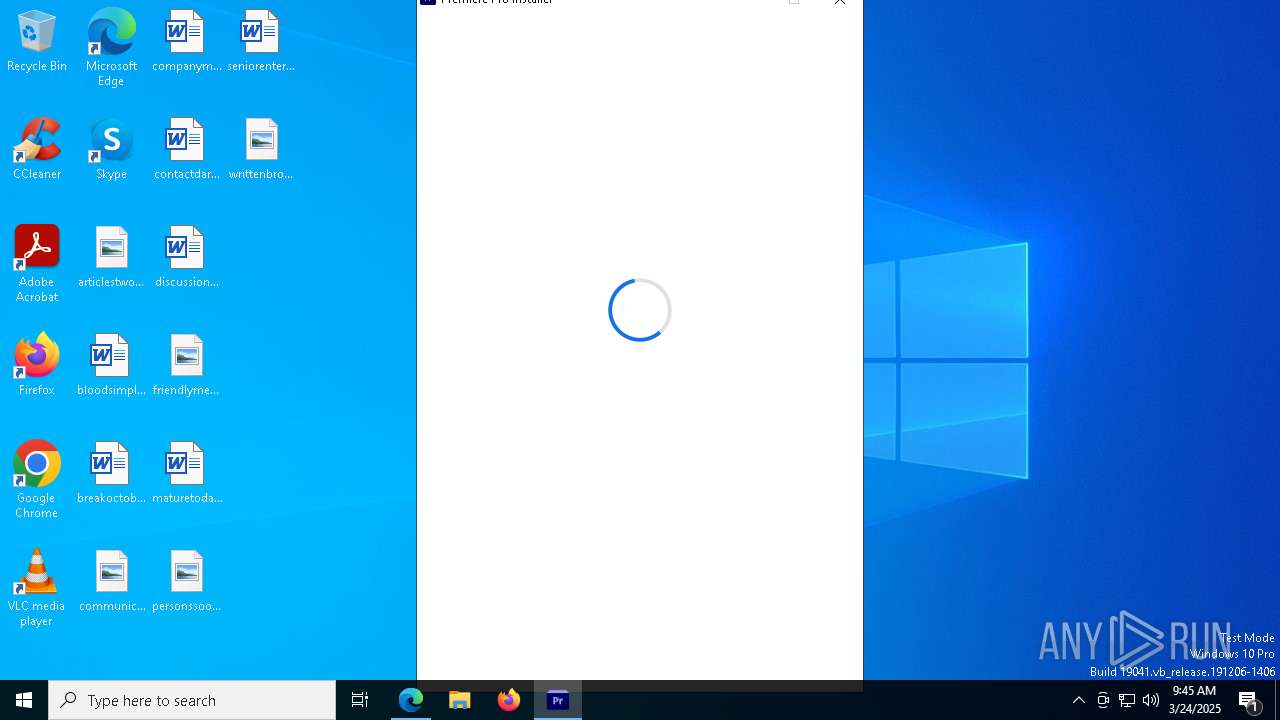1280x720 pixels.
Task: Open Adobe Acrobat desktop shortcut
Action: point(37,264)
